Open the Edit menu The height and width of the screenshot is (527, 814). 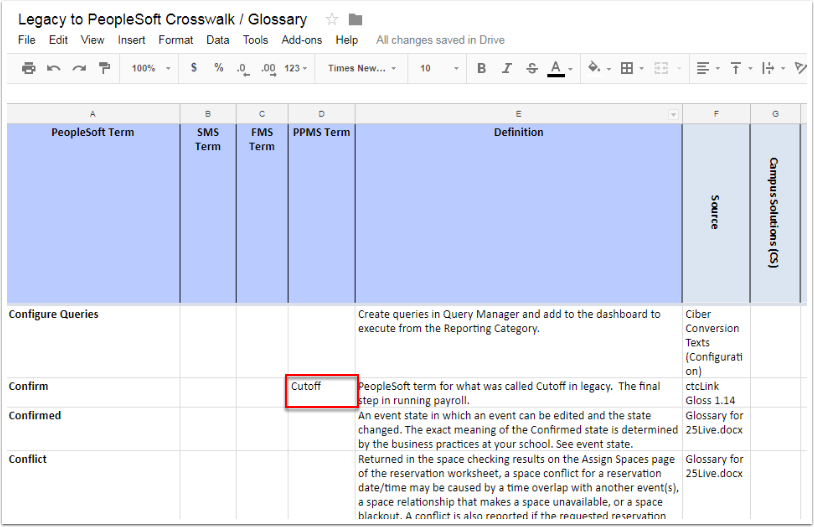click(x=58, y=40)
